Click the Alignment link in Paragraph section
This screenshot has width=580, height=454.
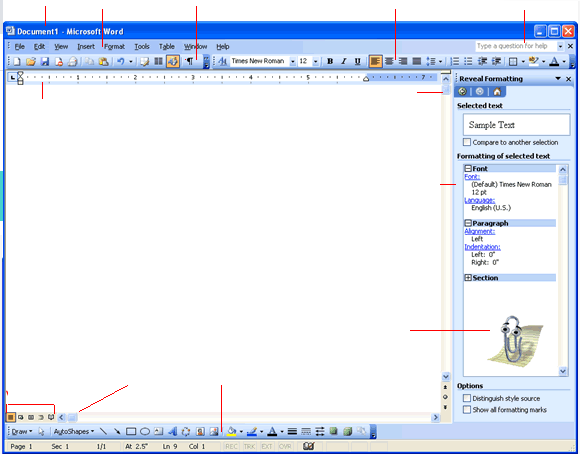click(x=479, y=231)
